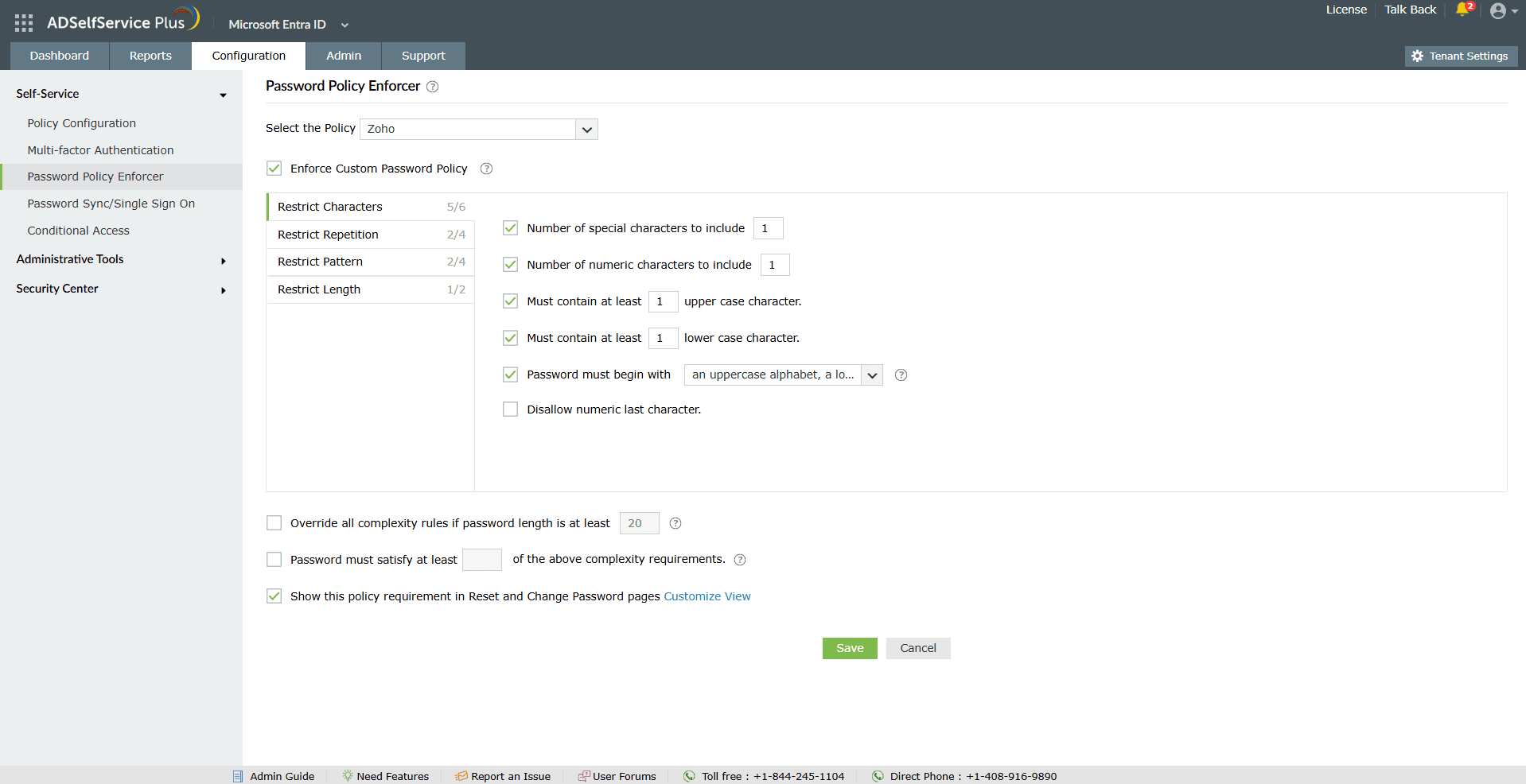
Task: Select the Restrict Repetition section
Action: 371,235
